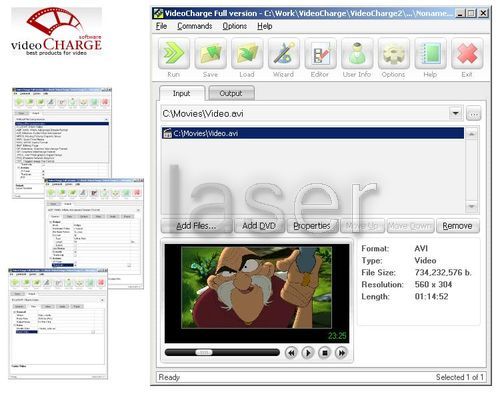Click the file list scroll-down arrow
Screen dimensions: 500x400
pyautogui.click(x=472, y=206)
